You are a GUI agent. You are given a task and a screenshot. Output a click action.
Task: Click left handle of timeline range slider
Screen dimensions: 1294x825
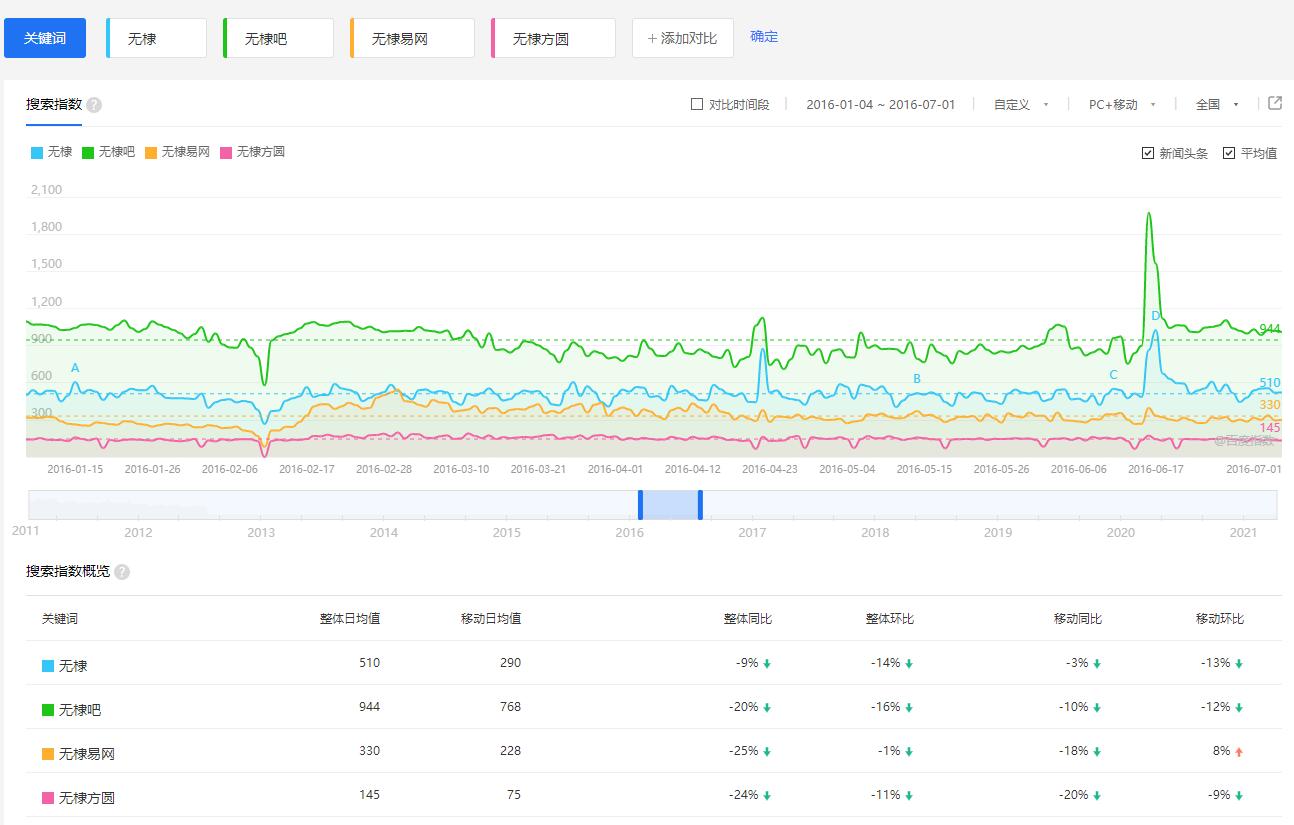[641, 504]
